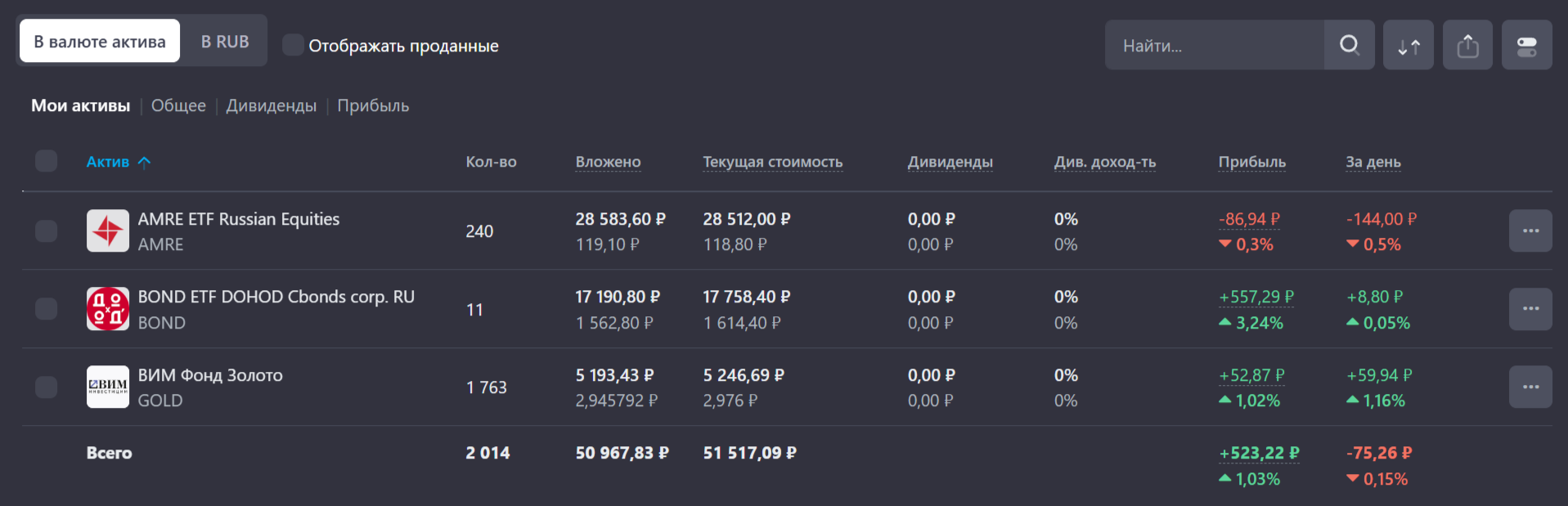Click the AMRE ETF logo icon
Image resolution: width=1568 pixels, height=506 pixels.
[108, 231]
